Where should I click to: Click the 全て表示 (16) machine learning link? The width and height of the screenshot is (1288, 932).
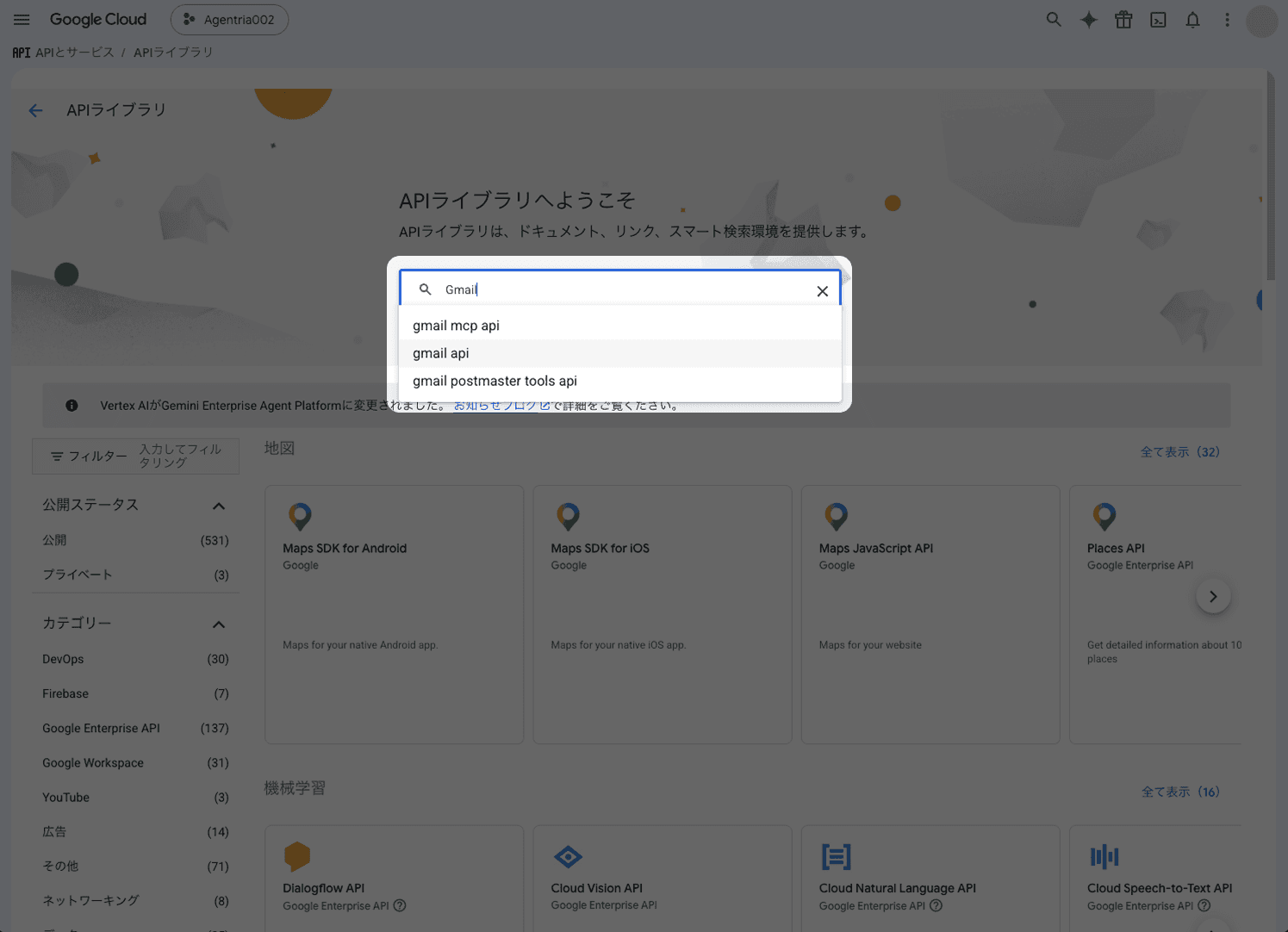click(x=1180, y=792)
